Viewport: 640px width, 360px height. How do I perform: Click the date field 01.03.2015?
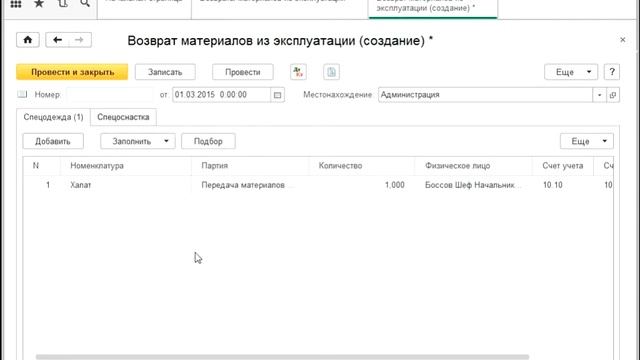(x=221, y=95)
